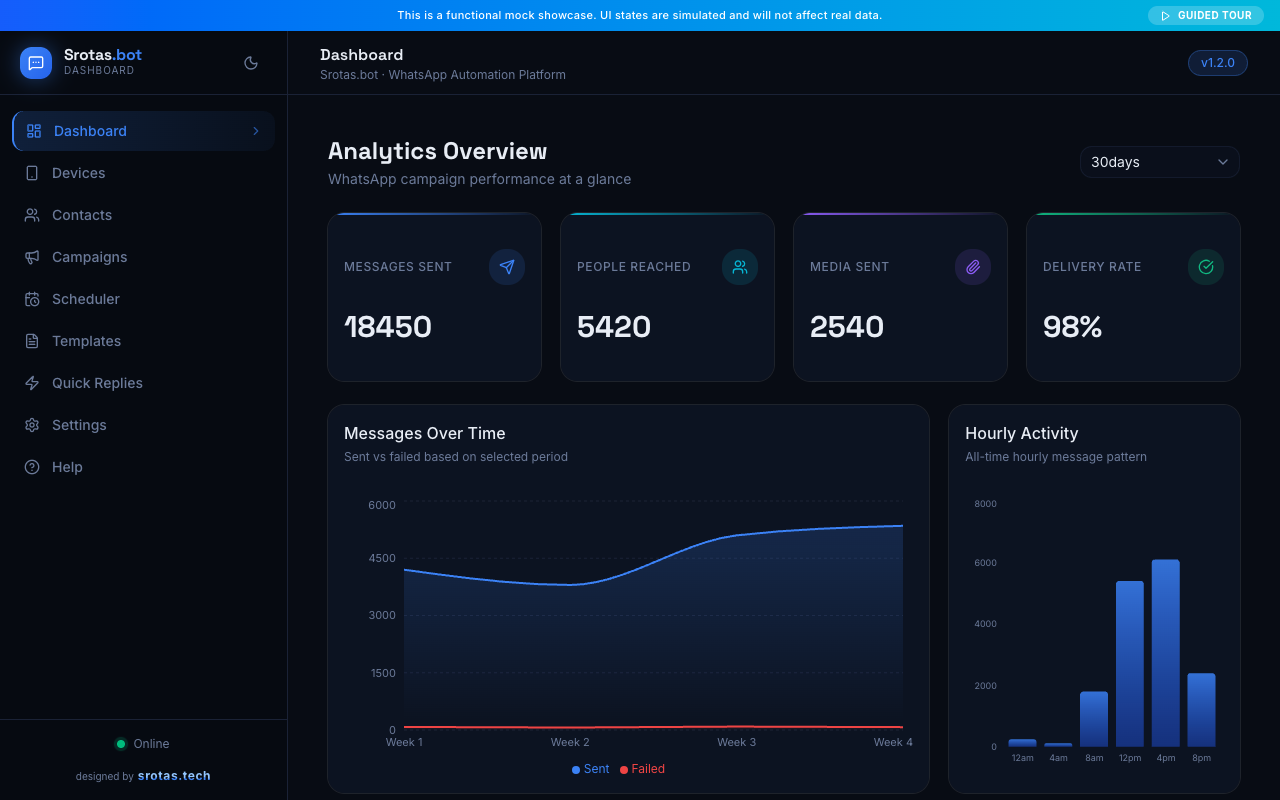Click the v1.2.0 version badge
The width and height of the screenshot is (1280, 800).
pos(1217,62)
